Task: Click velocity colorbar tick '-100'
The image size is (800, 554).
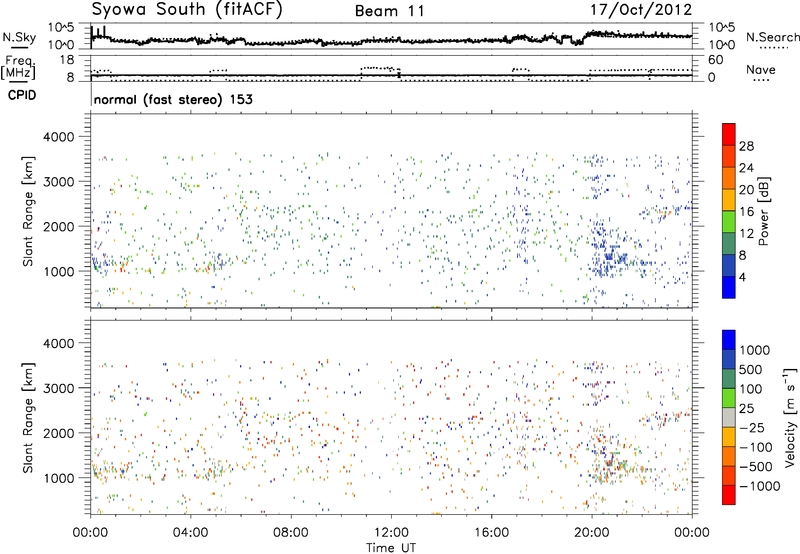Action: 756,447
